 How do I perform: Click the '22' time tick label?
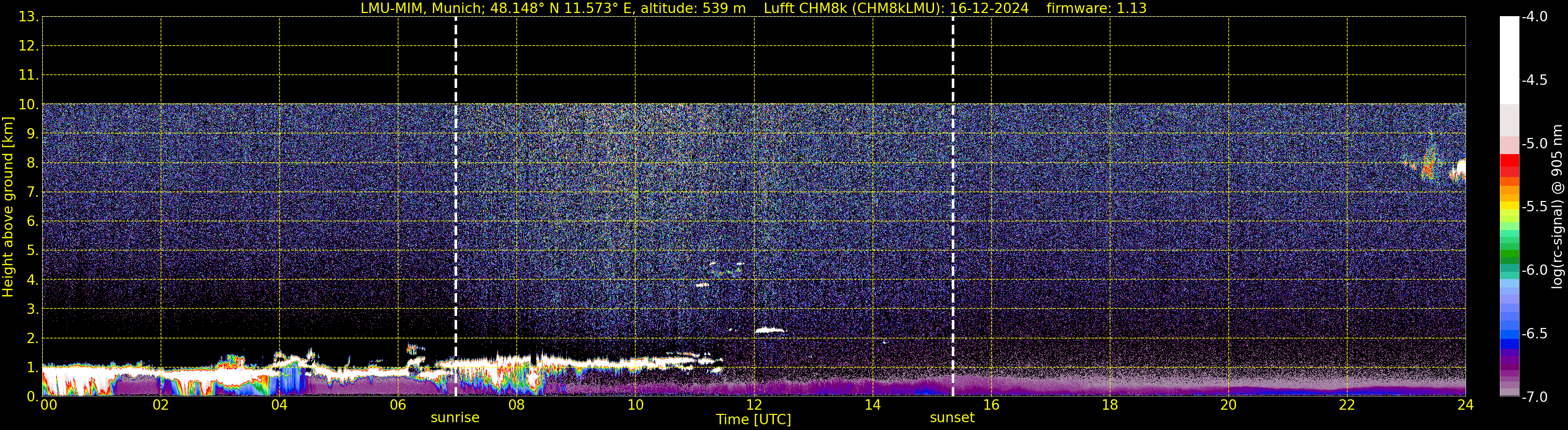[1347, 405]
